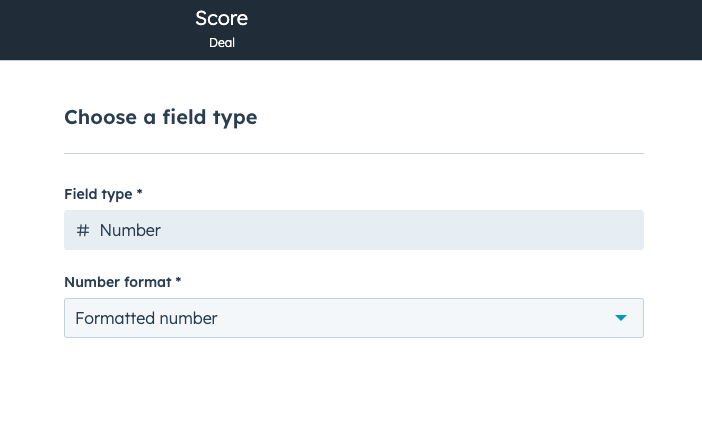Click the teal dropdown arrow icon
The height and width of the screenshot is (428, 702).
(x=621, y=318)
